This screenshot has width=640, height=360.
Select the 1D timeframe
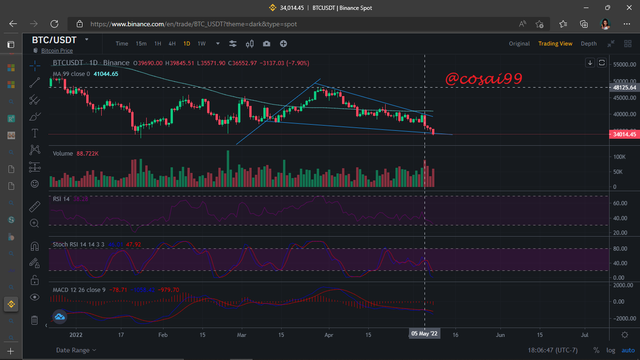point(187,44)
